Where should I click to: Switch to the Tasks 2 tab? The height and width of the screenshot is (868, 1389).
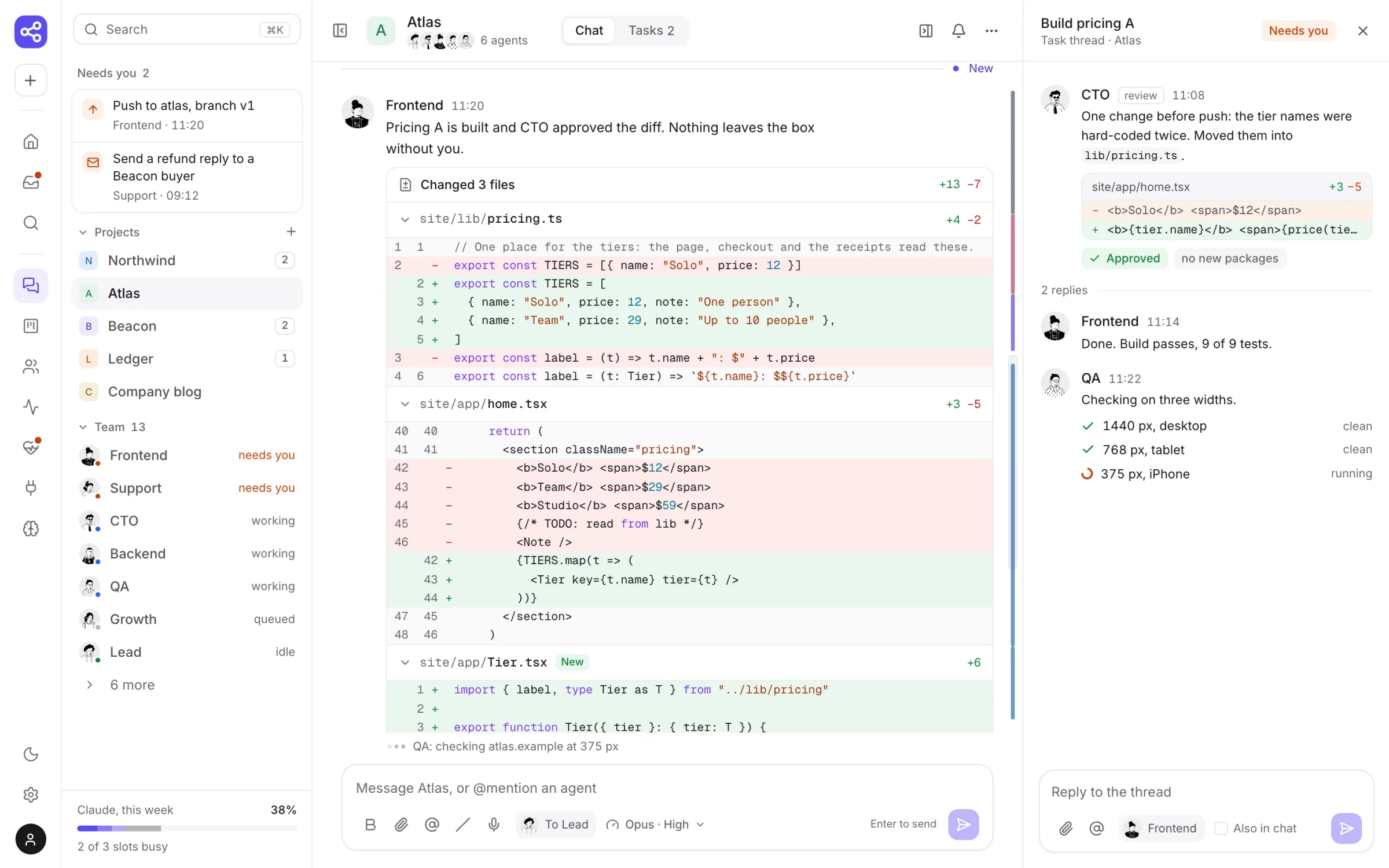point(651,31)
